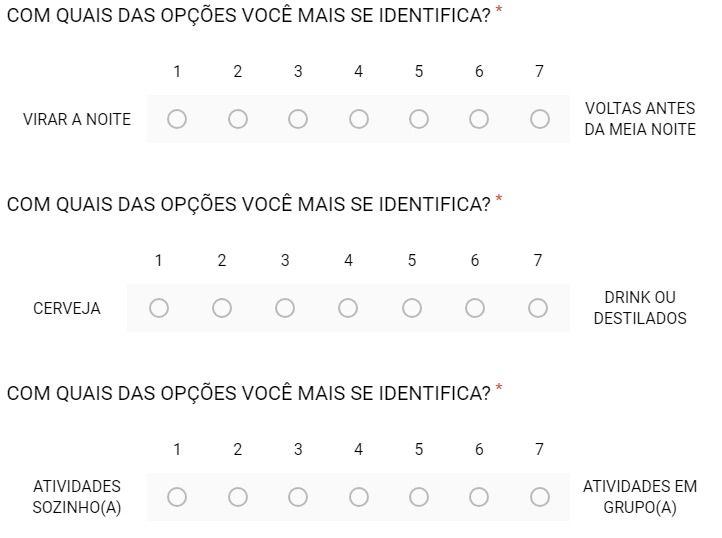
Task: Choose rating 2 on Cerveja scale
Action: tap(222, 308)
